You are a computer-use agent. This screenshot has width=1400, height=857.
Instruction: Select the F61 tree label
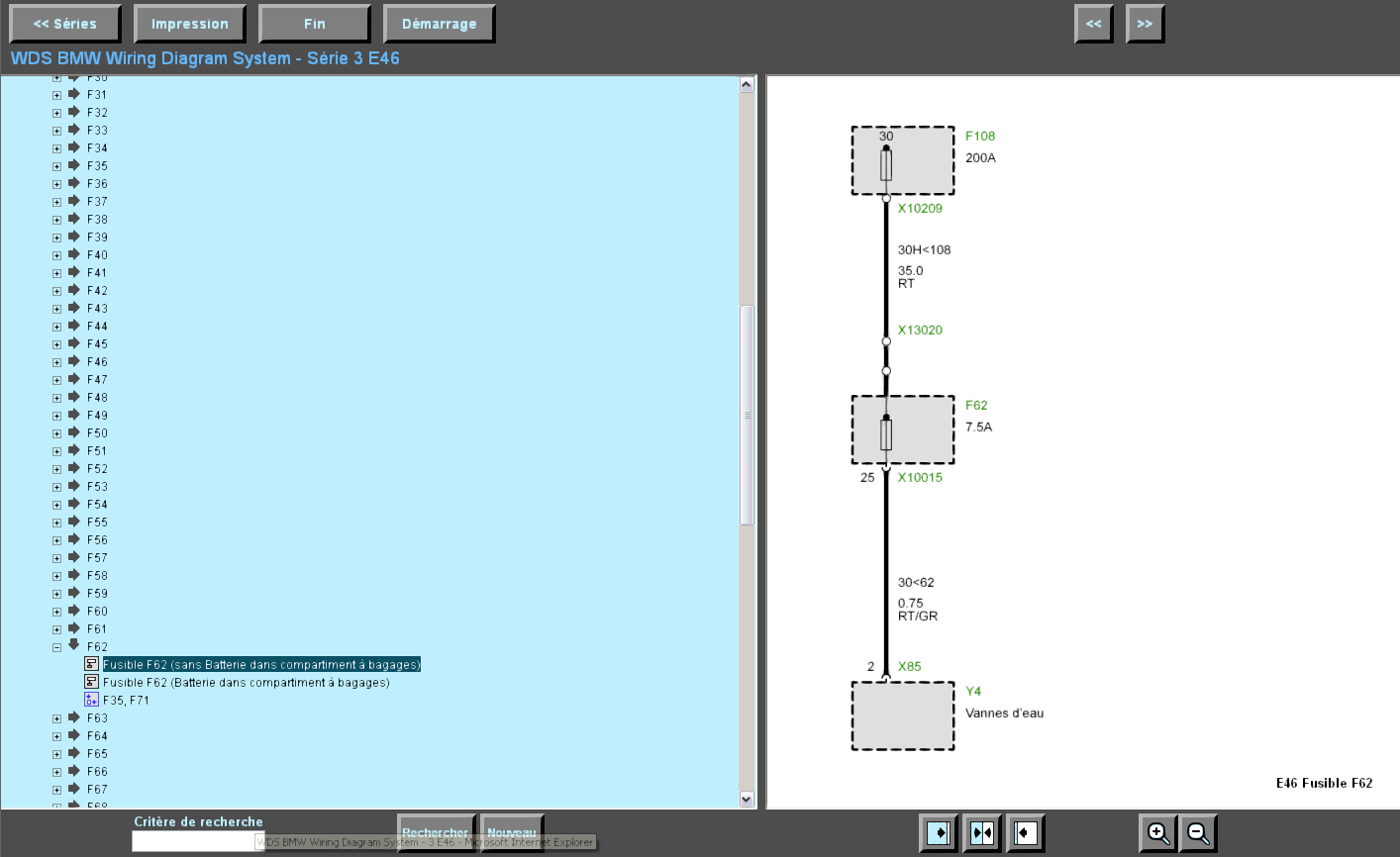pos(97,629)
